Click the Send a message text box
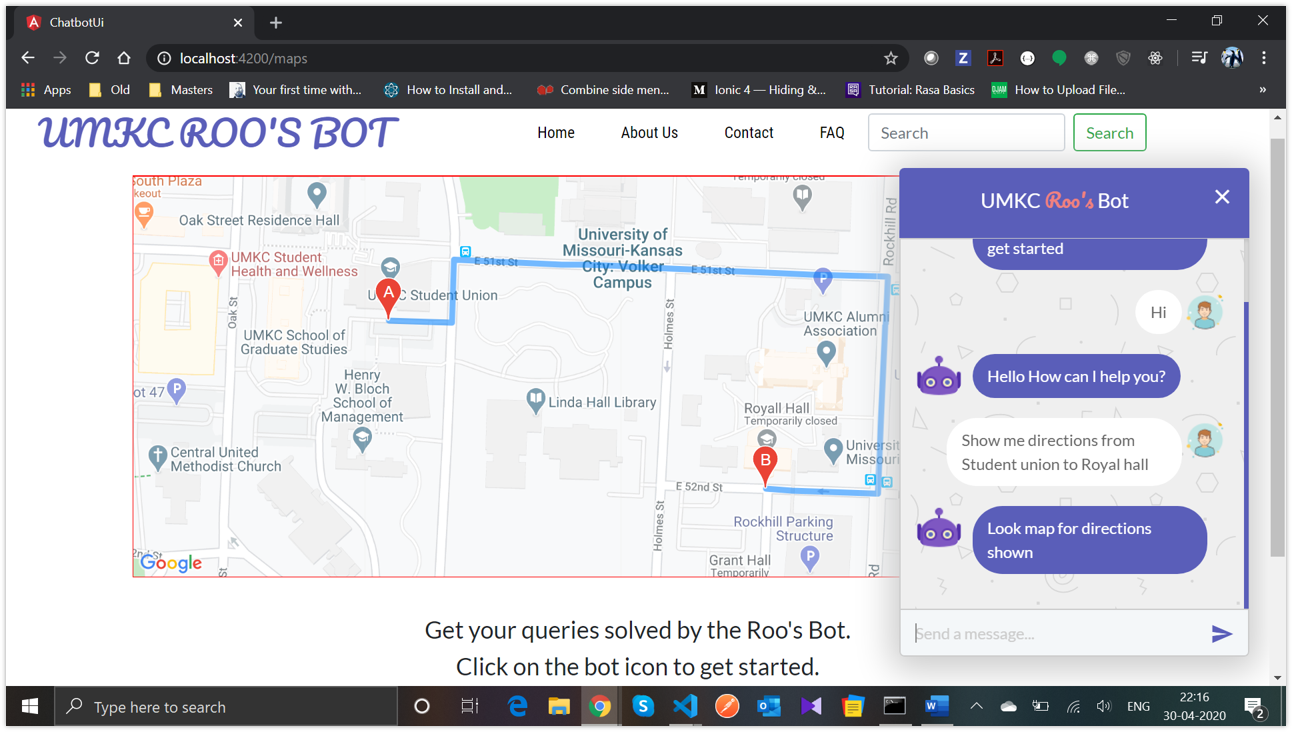1292x732 pixels. pyautogui.click(x=1055, y=634)
